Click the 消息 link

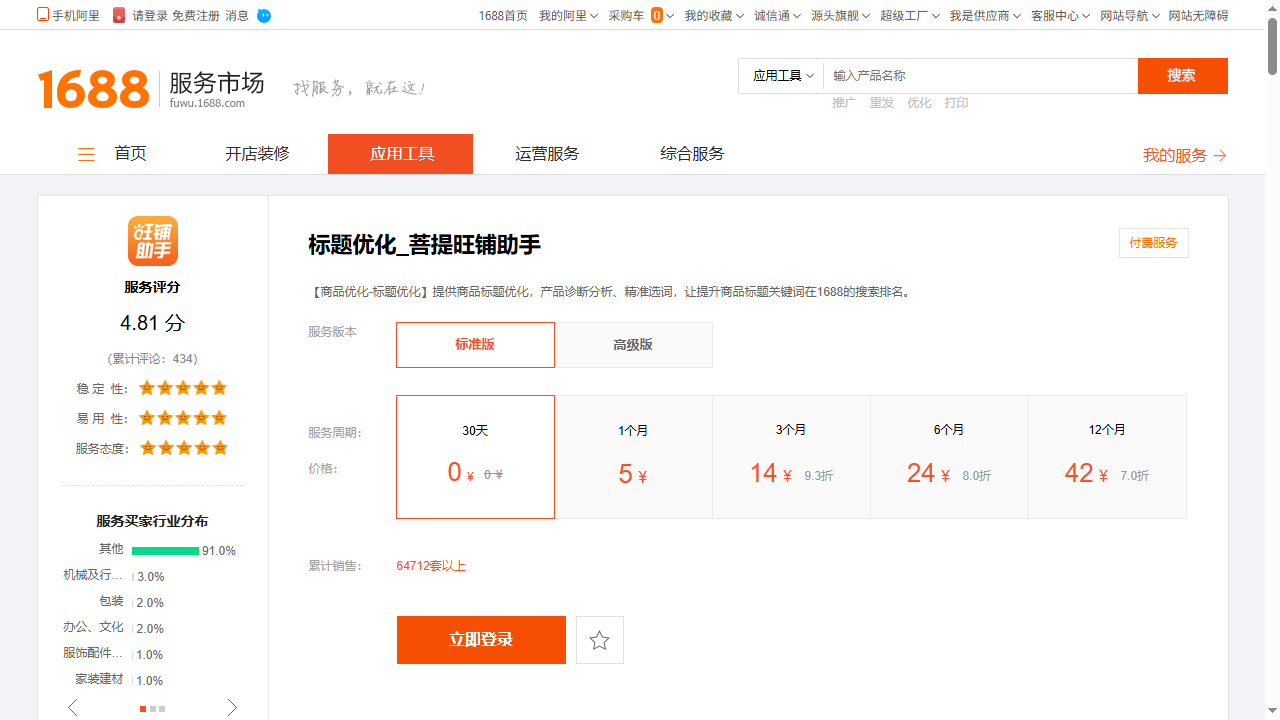click(237, 16)
